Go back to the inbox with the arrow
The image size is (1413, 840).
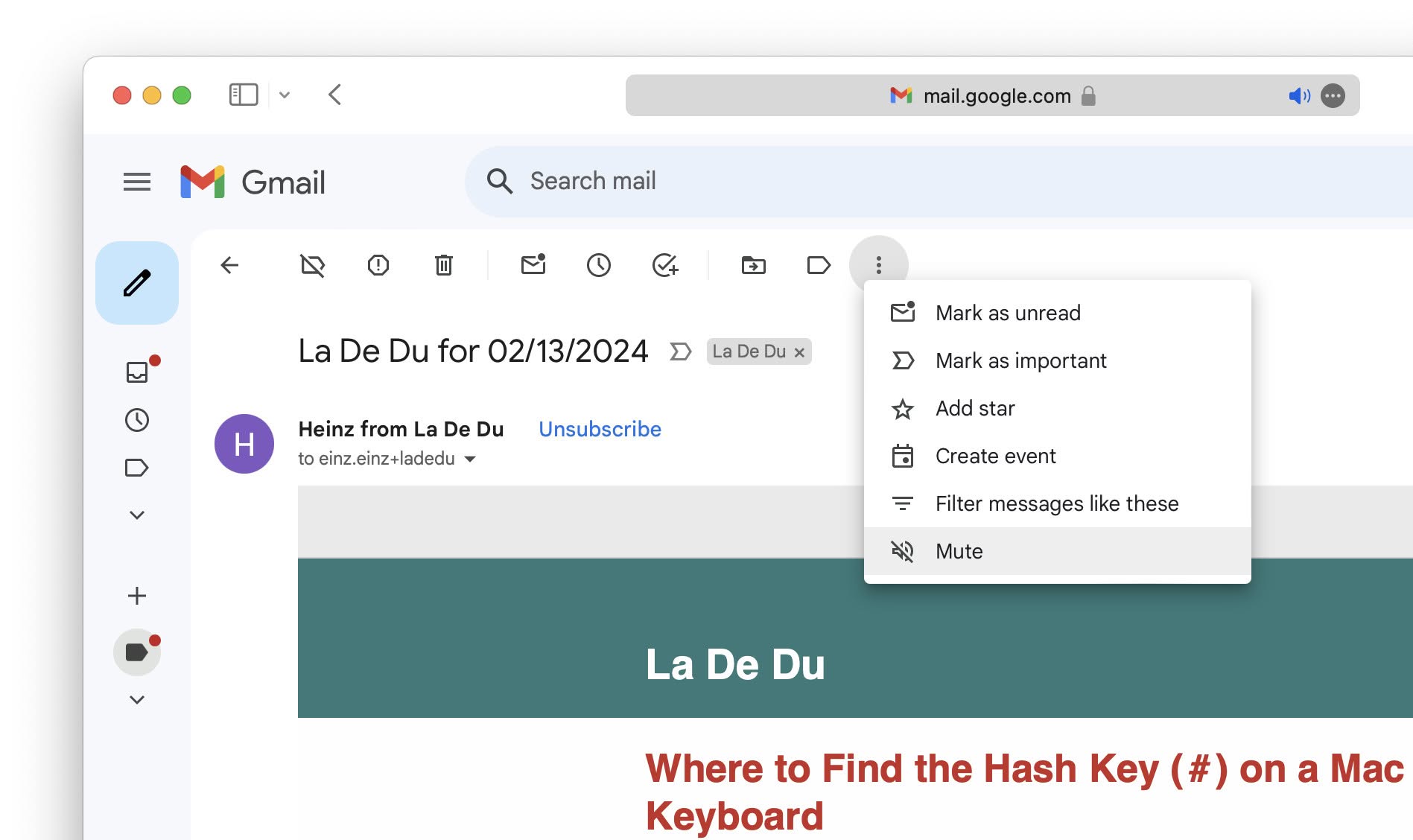(229, 265)
